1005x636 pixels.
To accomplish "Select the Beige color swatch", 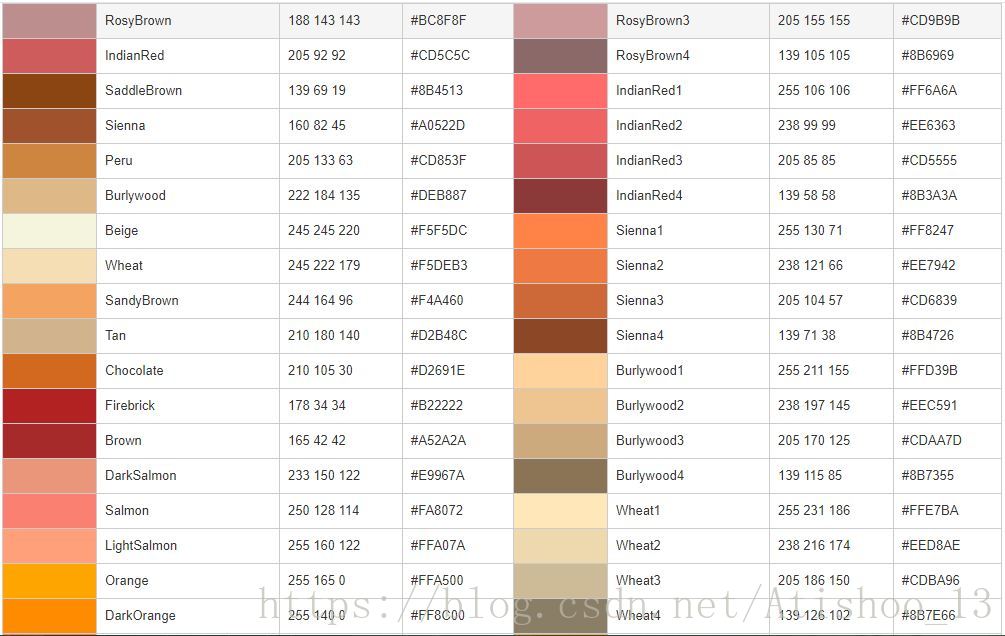I will click(49, 230).
